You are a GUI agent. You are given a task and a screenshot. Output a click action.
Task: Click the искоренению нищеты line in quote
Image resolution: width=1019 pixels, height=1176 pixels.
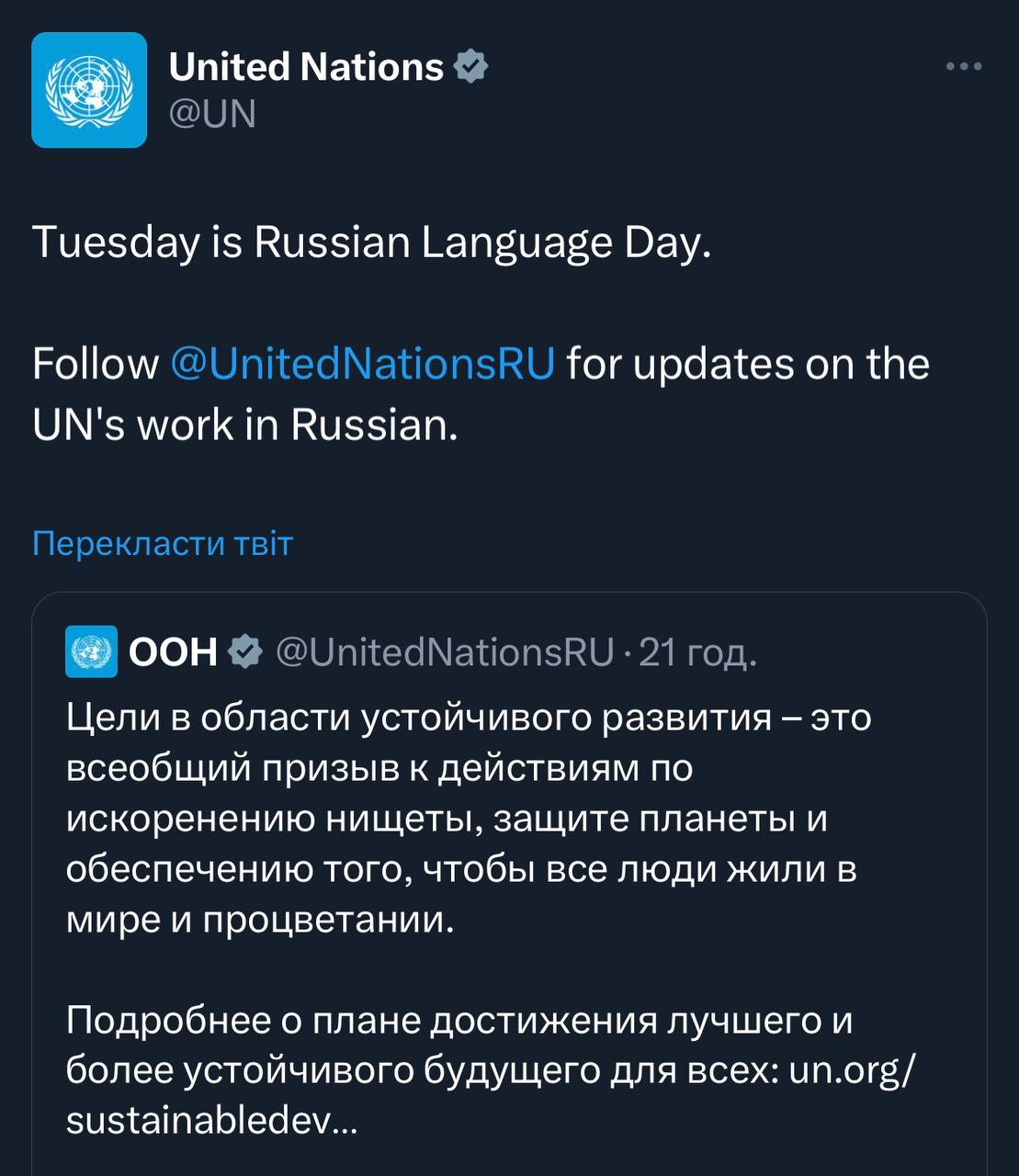coord(447,819)
